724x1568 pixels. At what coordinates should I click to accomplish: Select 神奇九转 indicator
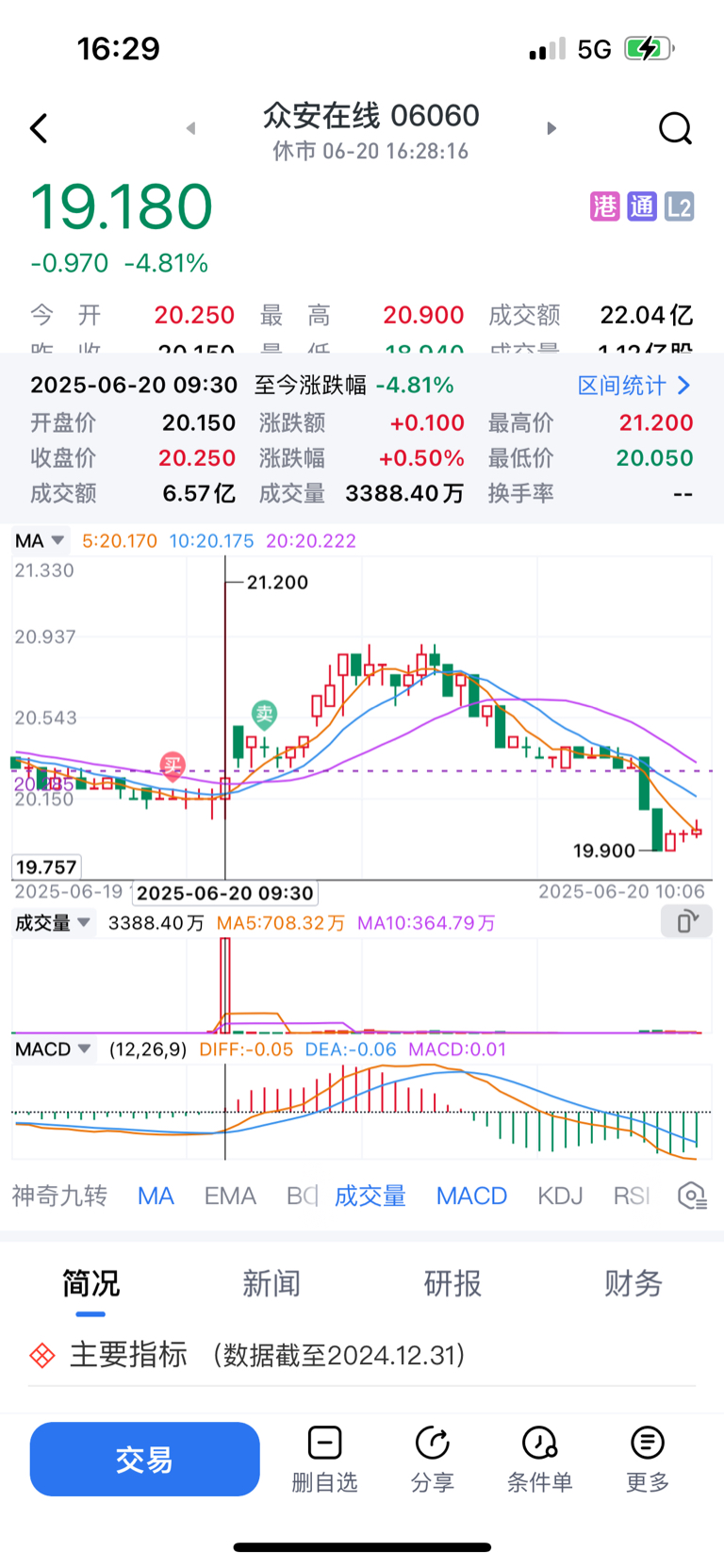click(x=59, y=1196)
